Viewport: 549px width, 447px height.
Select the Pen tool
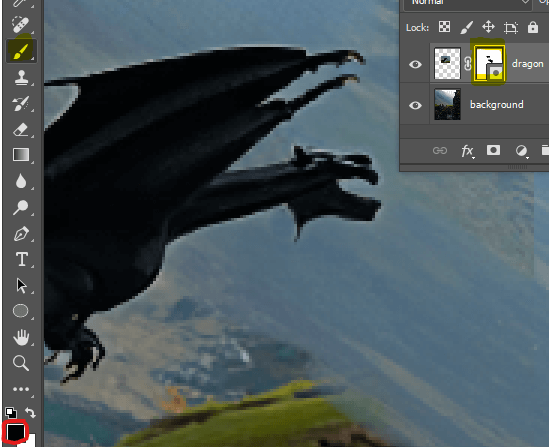pos(21,234)
